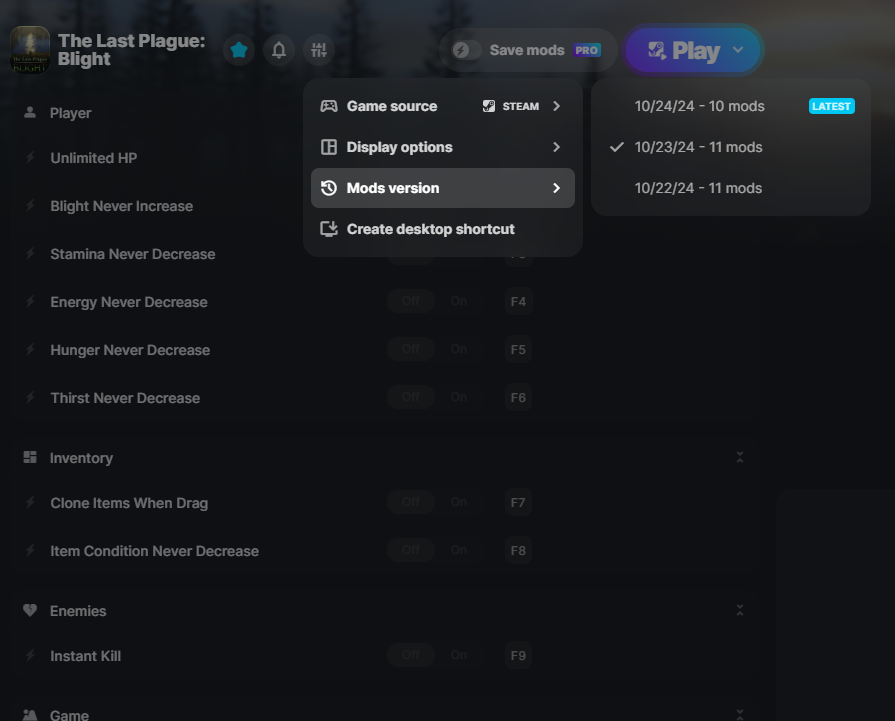Click the lightning icon beside Hunger Never Decrease
The image size is (895, 721).
30,349
